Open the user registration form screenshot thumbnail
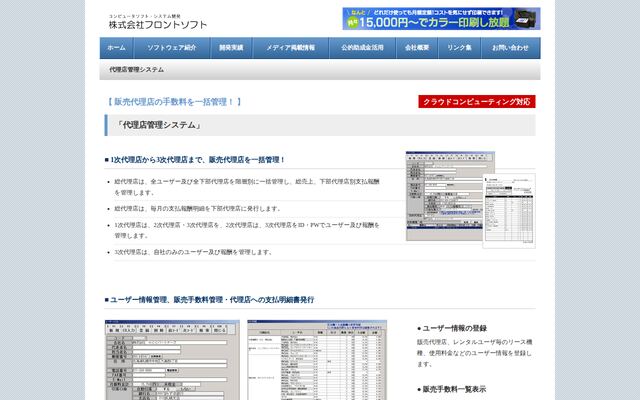This screenshot has width=640, height=400. [x=172, y=360]
